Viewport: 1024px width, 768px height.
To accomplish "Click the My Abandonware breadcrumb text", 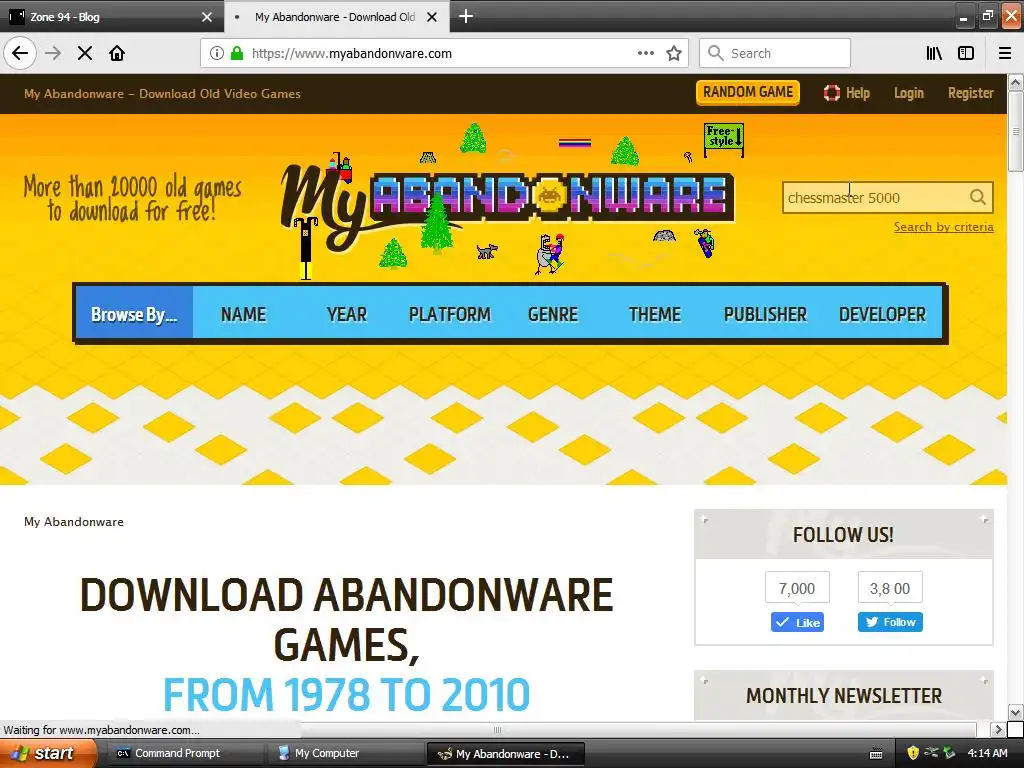I will coord(74,522).
